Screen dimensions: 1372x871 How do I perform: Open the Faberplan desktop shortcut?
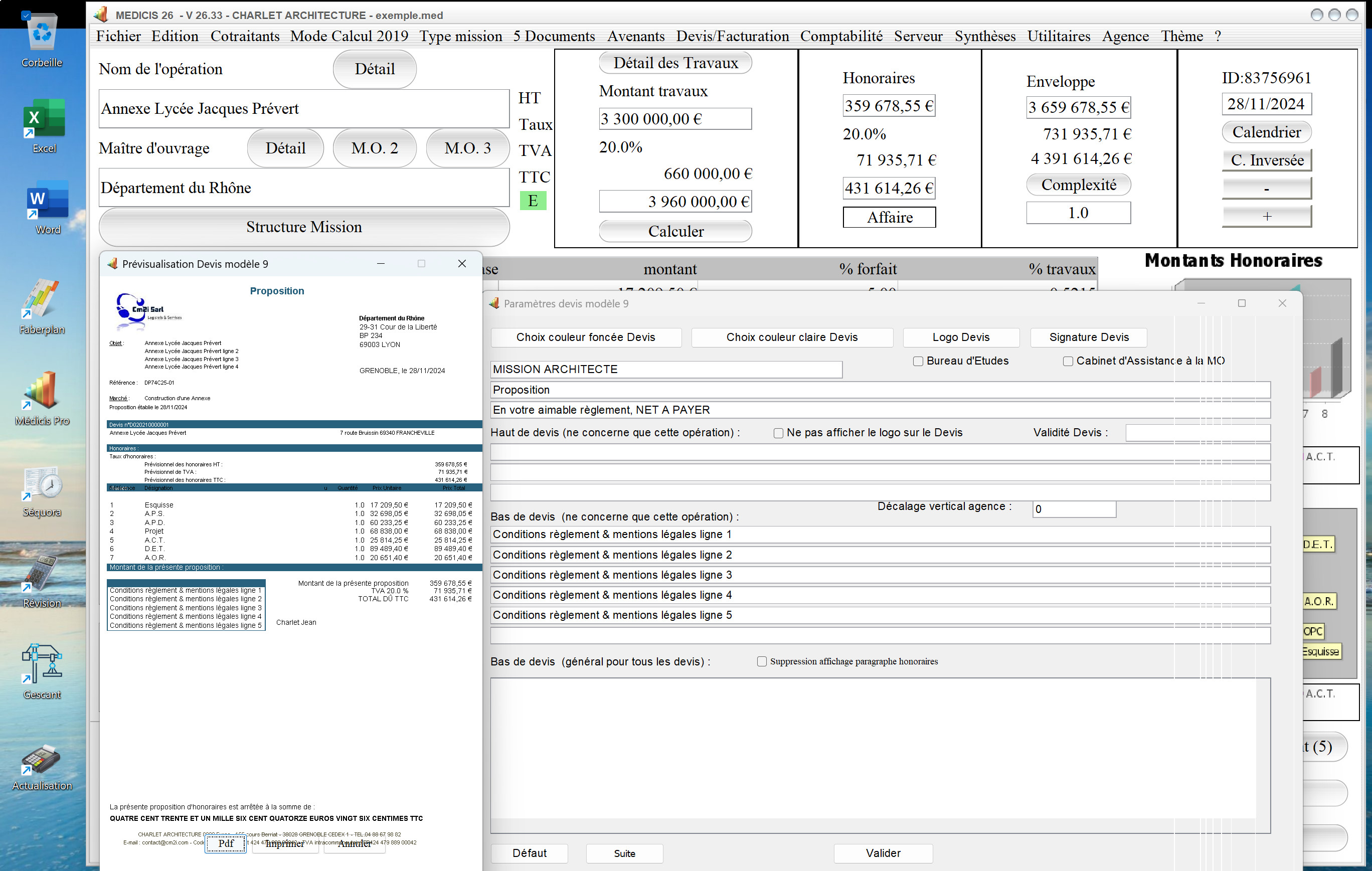42,306
